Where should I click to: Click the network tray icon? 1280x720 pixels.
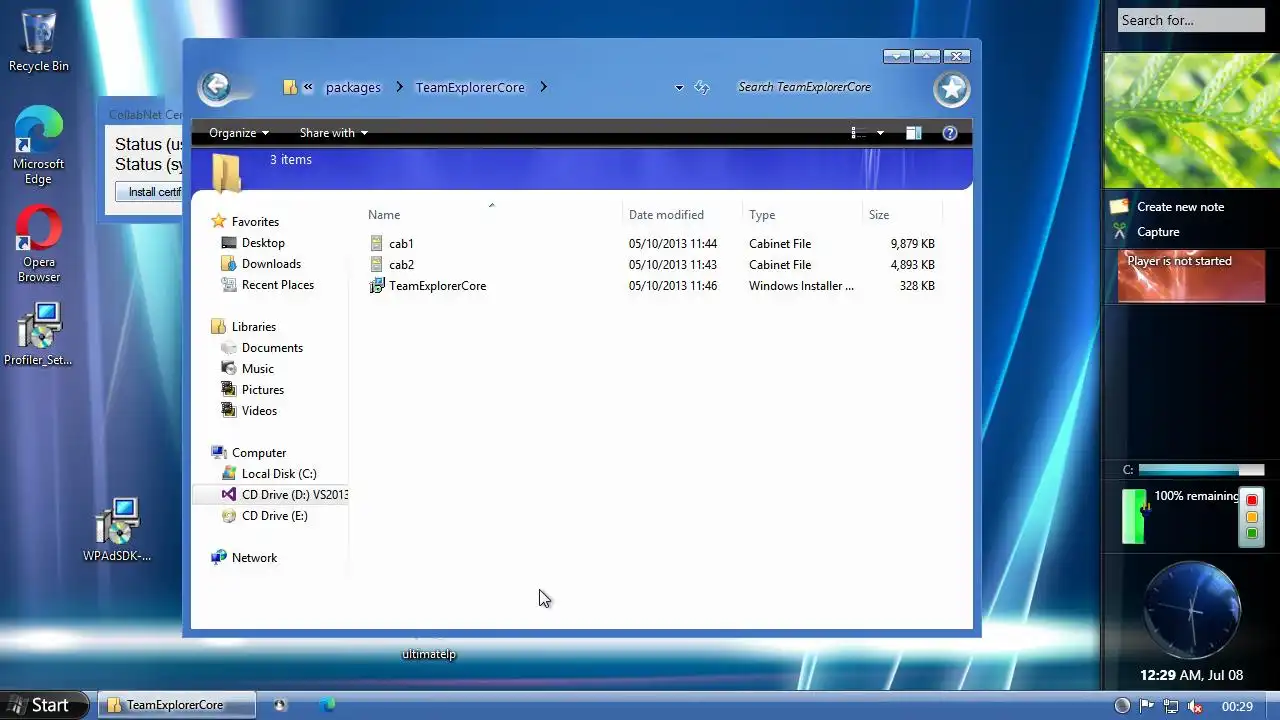click(1171, 706)
